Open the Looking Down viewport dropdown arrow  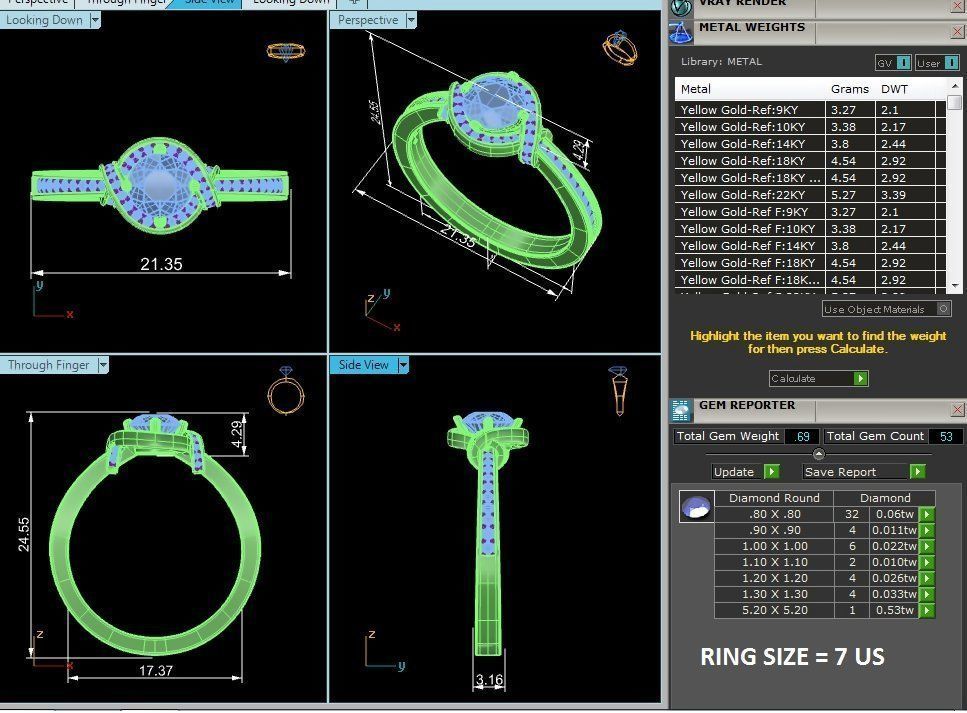click(x=95, y=20)
